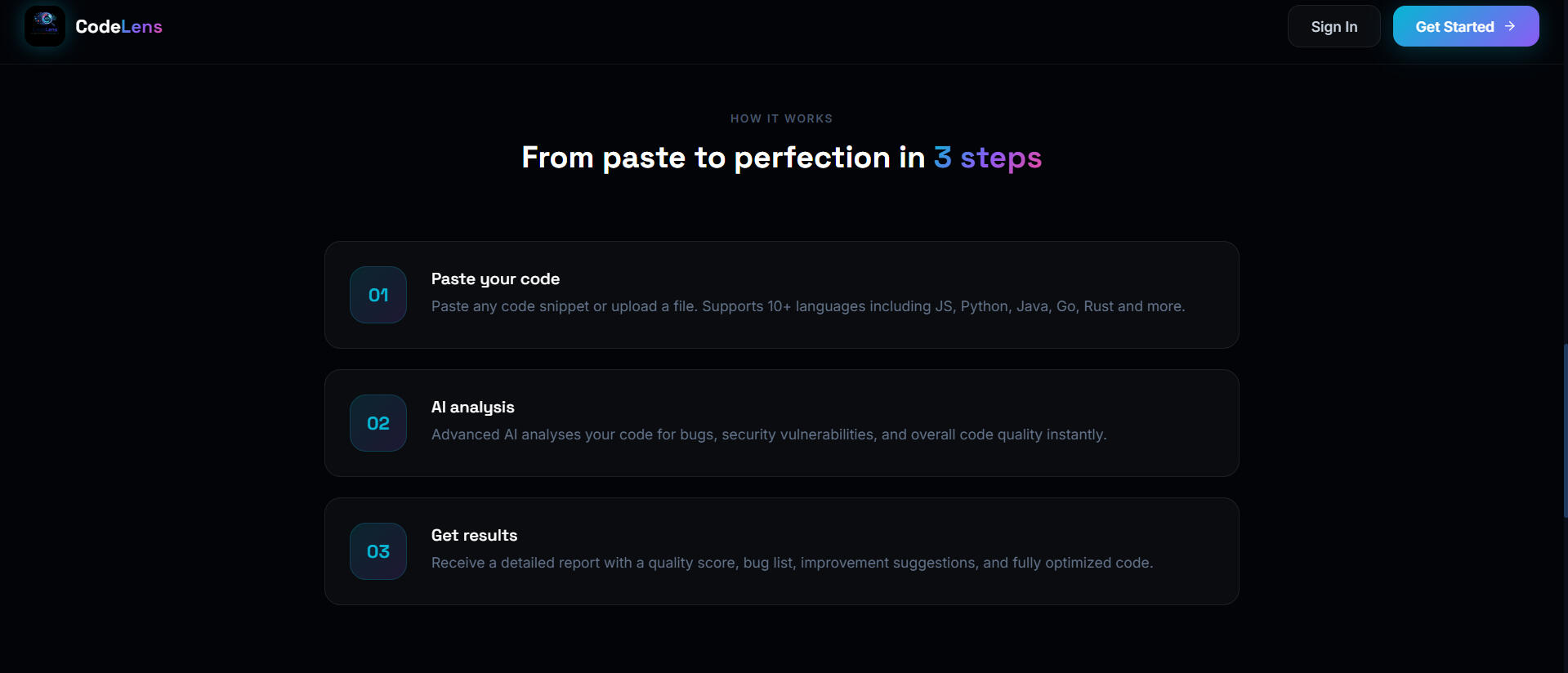Click the Paste your code heading

(495, 279)
